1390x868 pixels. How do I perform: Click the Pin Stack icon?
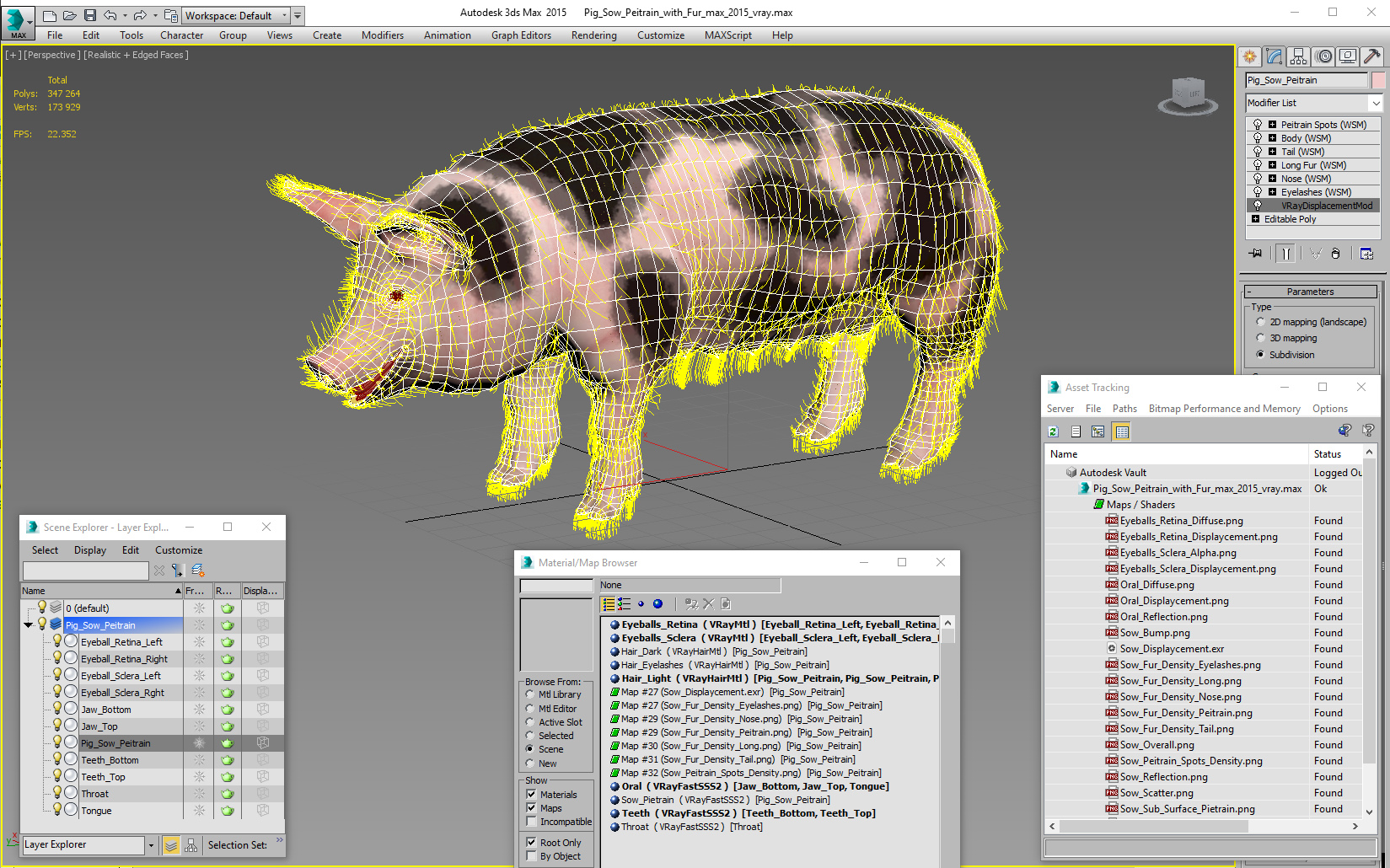click(x=1256, y=254)
